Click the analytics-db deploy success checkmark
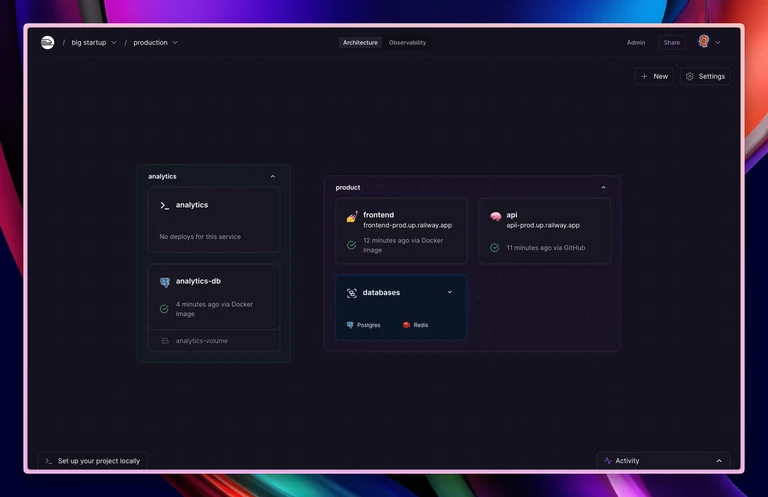Viewport: 768px width, 497px height. [164, 309]
